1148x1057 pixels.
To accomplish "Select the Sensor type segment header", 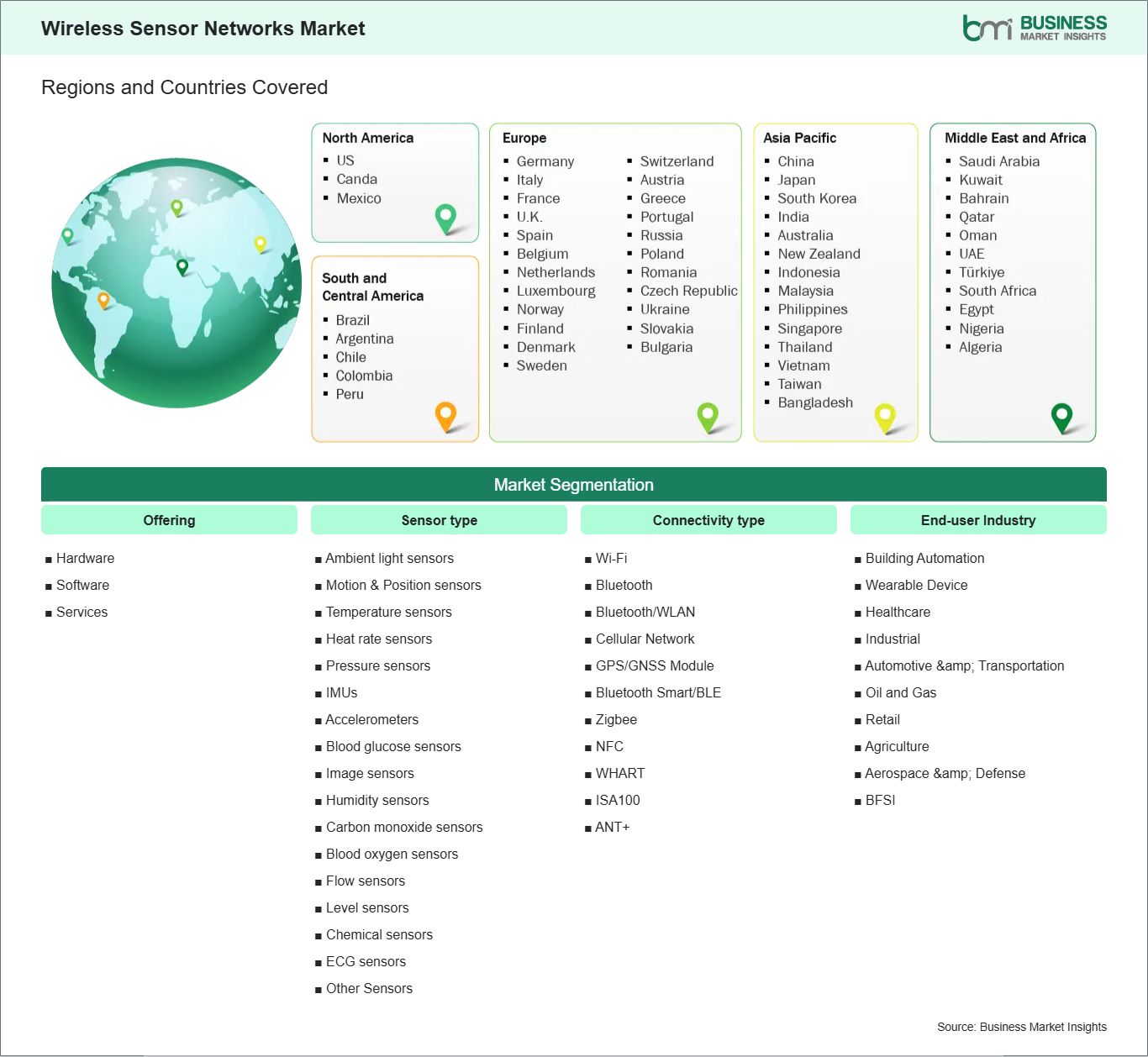I will (439, 520).
